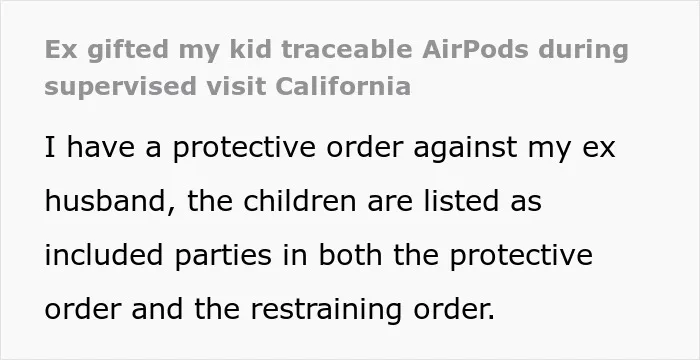Click the word "AirPods" in the title
Screen dimensions: 700x360
pyautogui.click(x=475, y=49)
